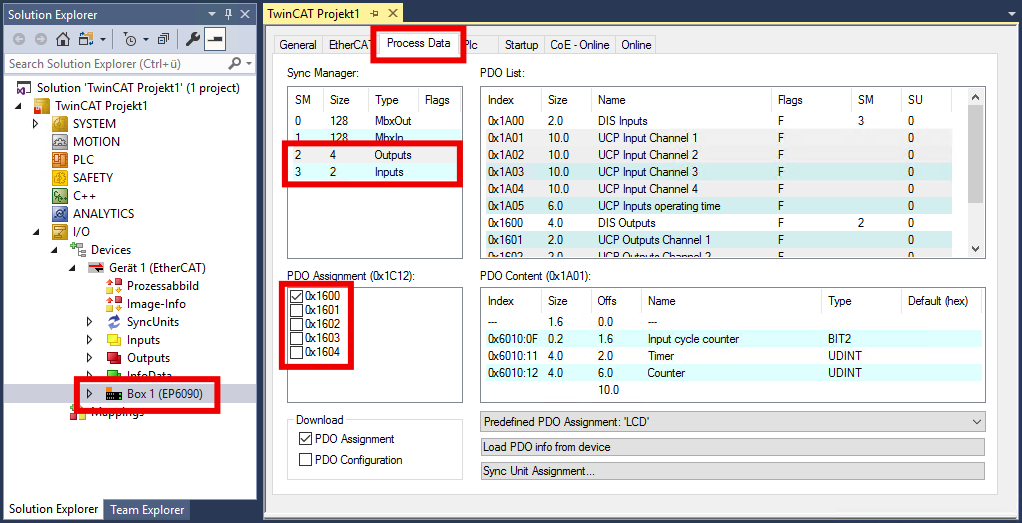
Task: Click the Devices node icon
Action: (78, 250)
